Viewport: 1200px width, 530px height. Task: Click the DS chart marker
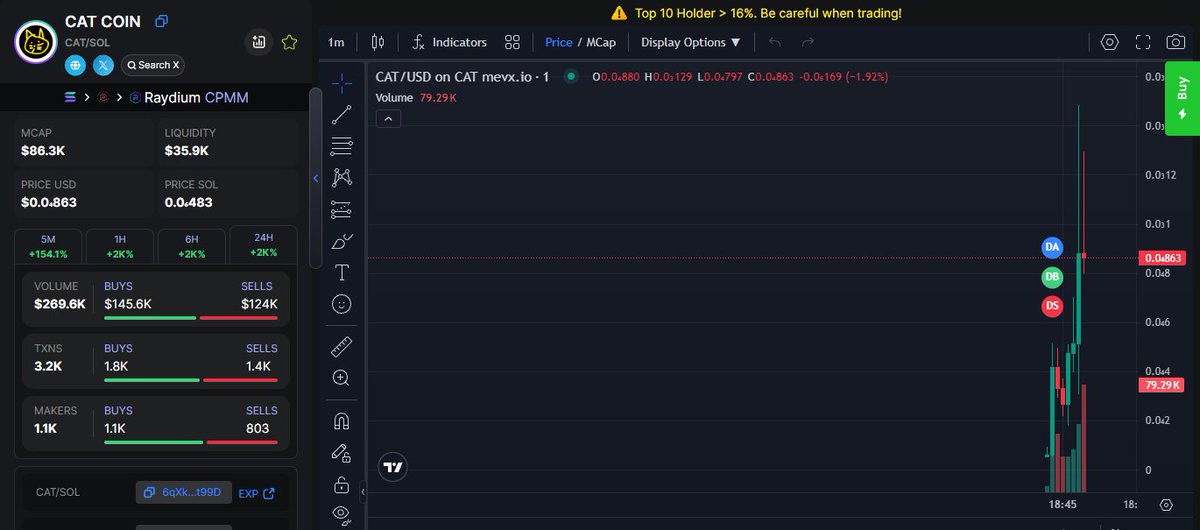tap(1052, 306)
